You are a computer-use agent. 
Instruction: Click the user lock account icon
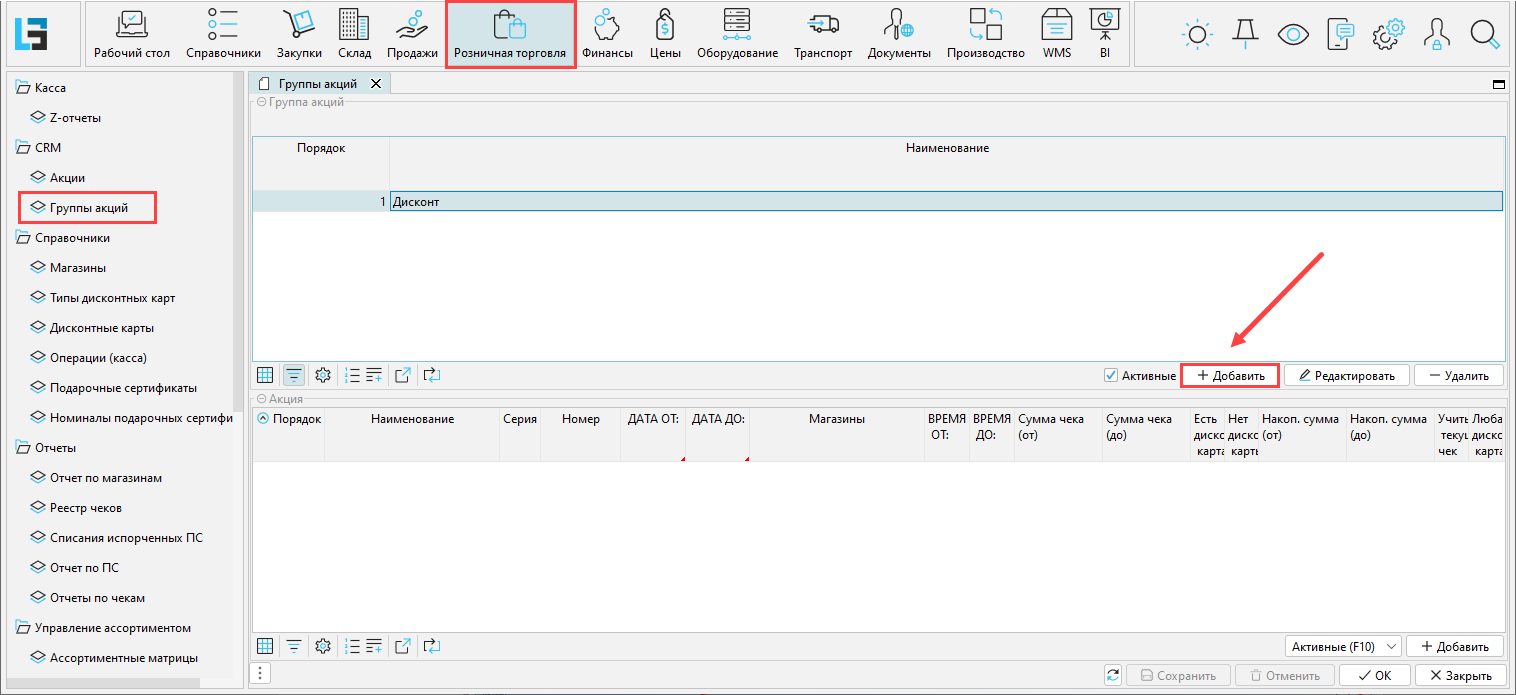coord(1437,34)
